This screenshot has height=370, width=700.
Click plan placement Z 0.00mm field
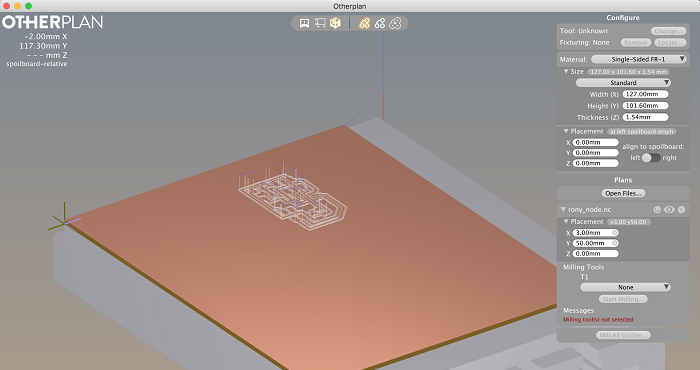(596, 254)
